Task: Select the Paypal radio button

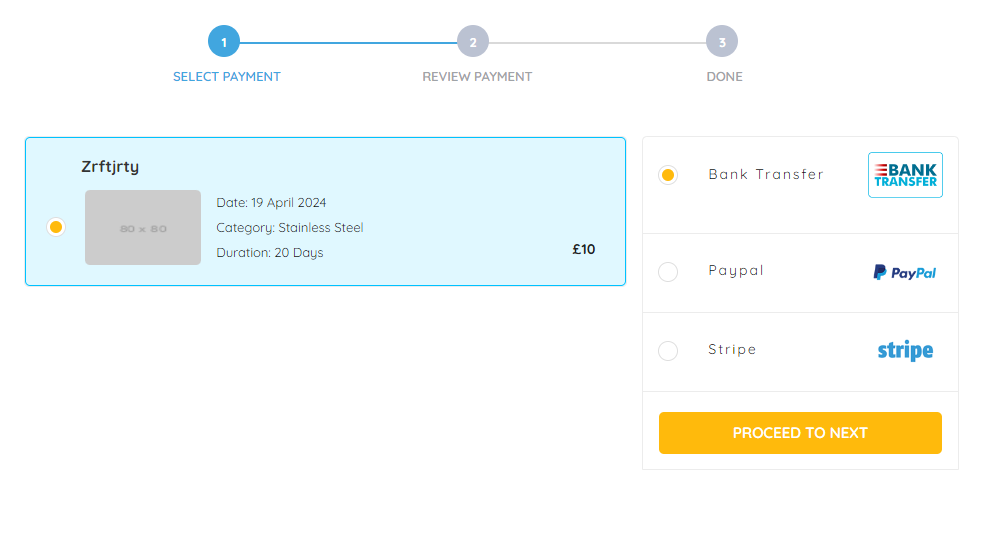Action: pos(668,271)
